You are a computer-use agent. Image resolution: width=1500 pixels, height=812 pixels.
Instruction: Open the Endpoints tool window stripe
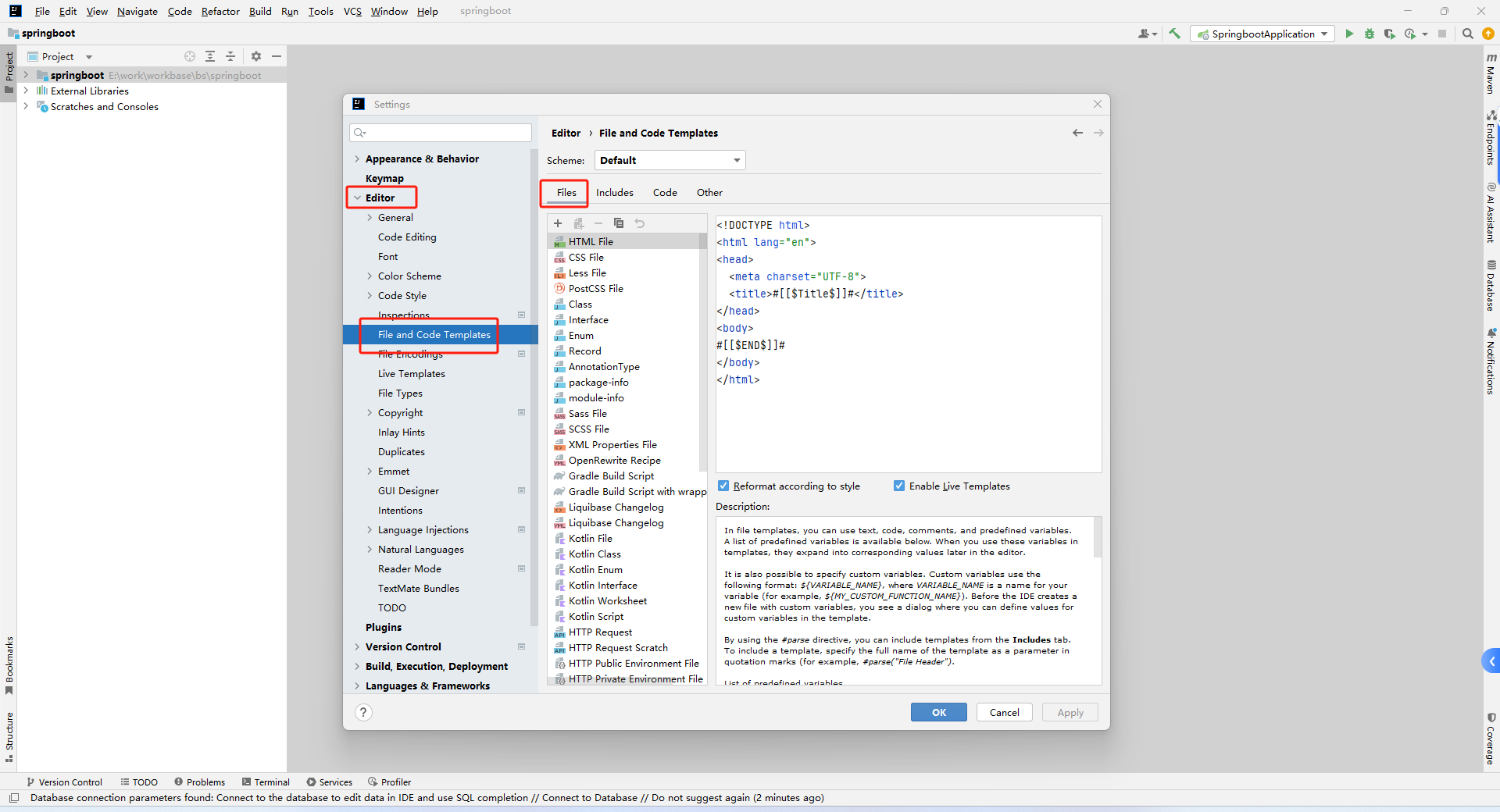[x=1491, y=137]
